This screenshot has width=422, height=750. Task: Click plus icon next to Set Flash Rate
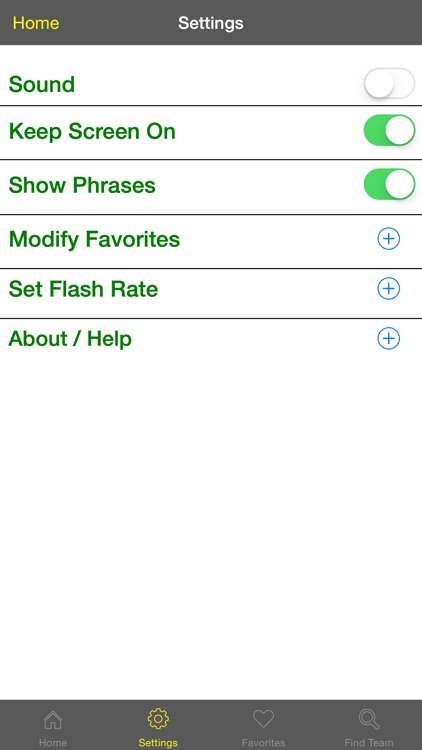pos(389,288)
